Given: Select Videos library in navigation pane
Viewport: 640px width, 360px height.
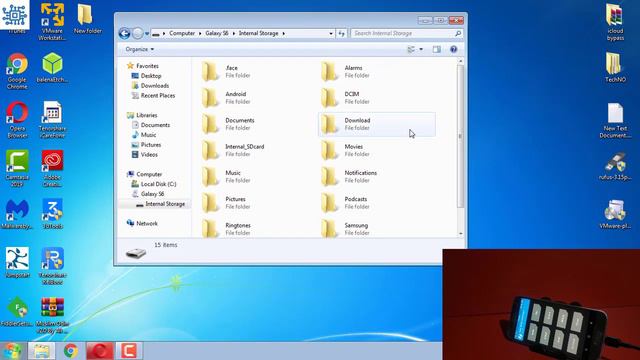Looking at the screenshot, I should point(149,155).
